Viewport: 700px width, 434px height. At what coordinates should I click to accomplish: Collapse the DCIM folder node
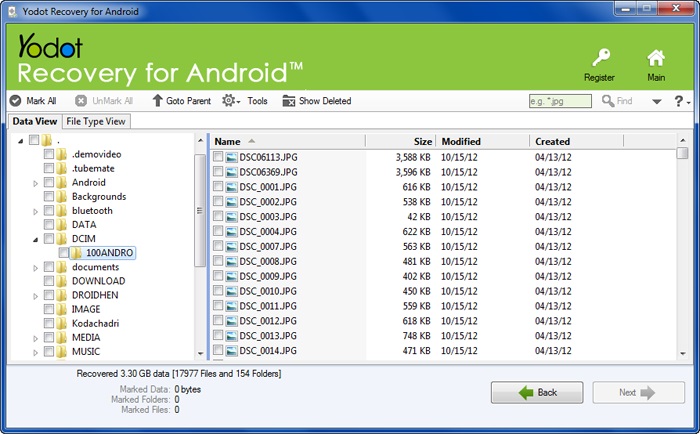click(x=36, y=240)
